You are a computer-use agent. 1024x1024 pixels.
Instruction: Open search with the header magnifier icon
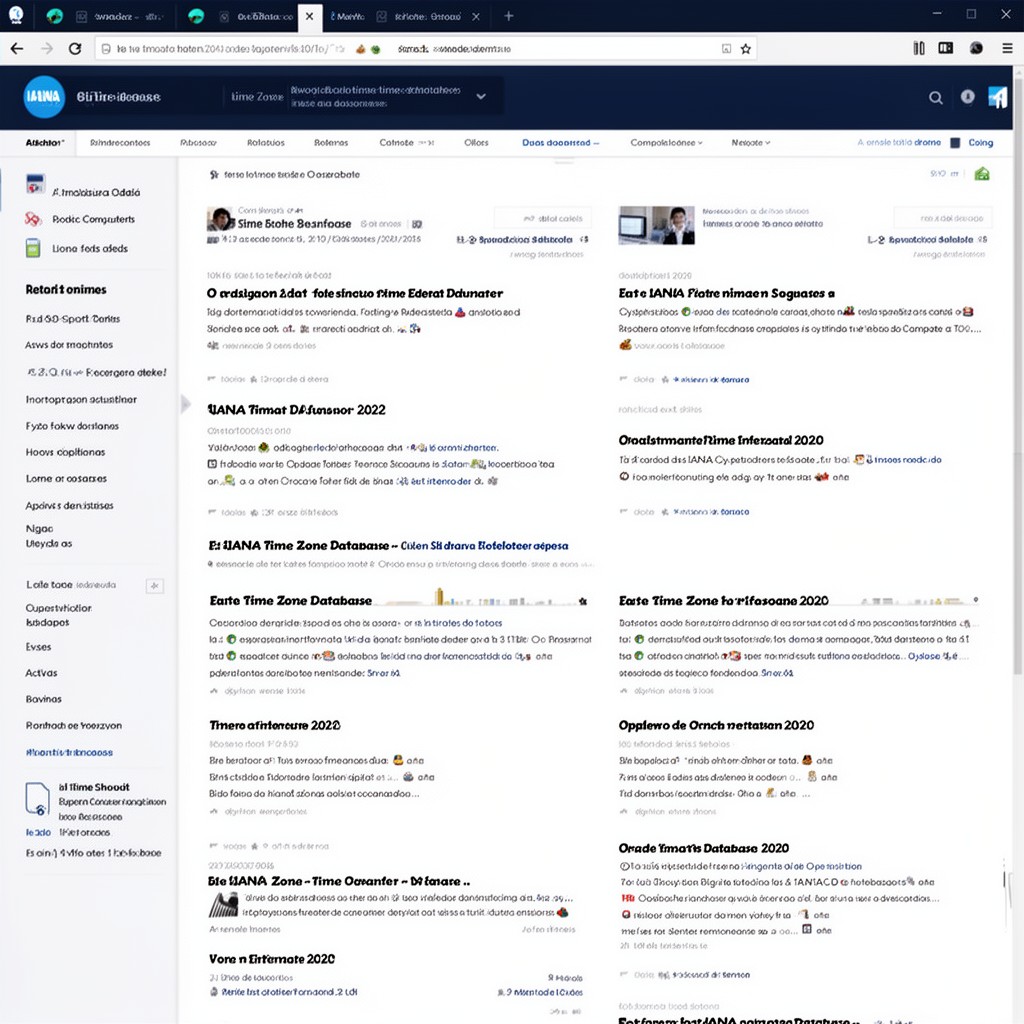click(x=935, y=98)
